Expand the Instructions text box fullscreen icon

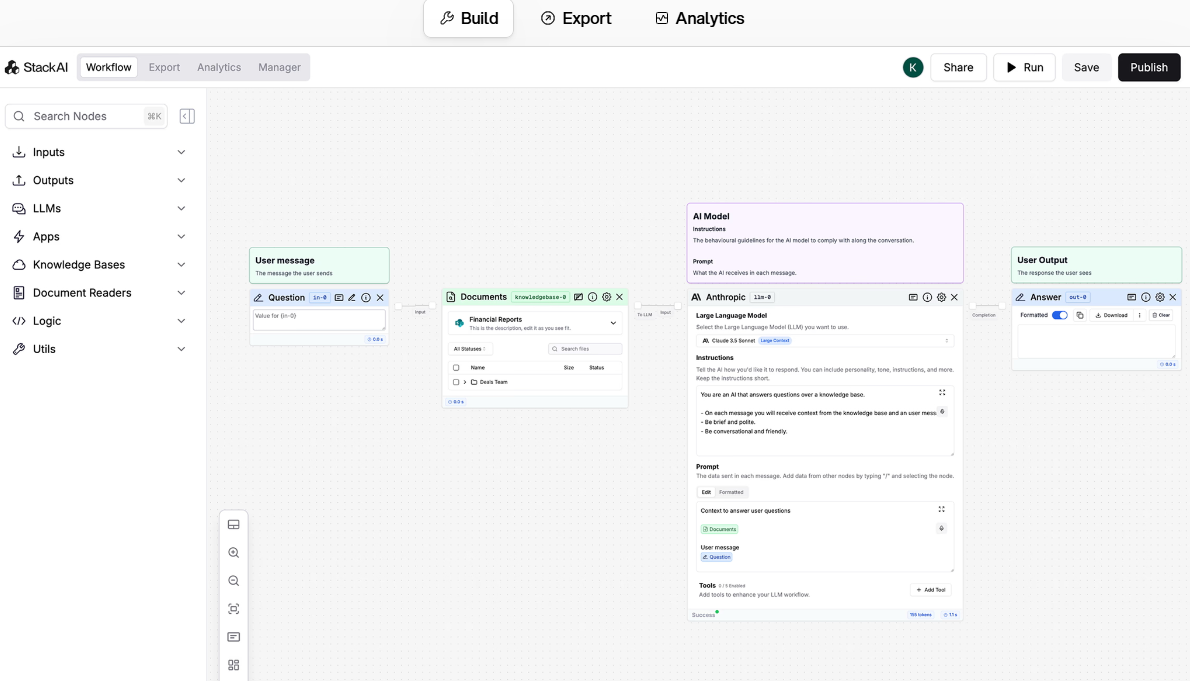point(941,393)
